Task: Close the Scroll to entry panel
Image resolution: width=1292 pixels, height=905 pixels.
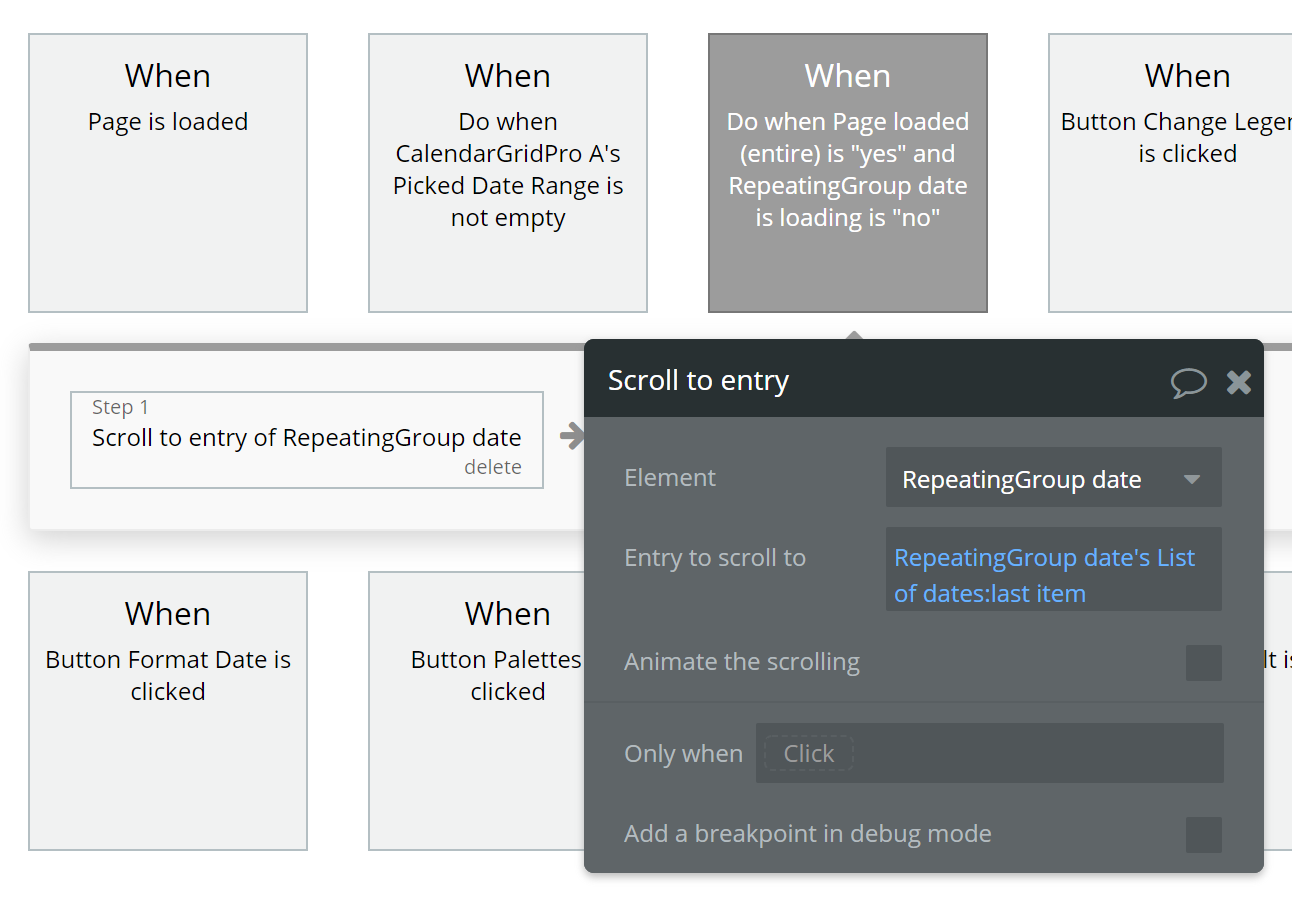Action: tap(1239, 382)
